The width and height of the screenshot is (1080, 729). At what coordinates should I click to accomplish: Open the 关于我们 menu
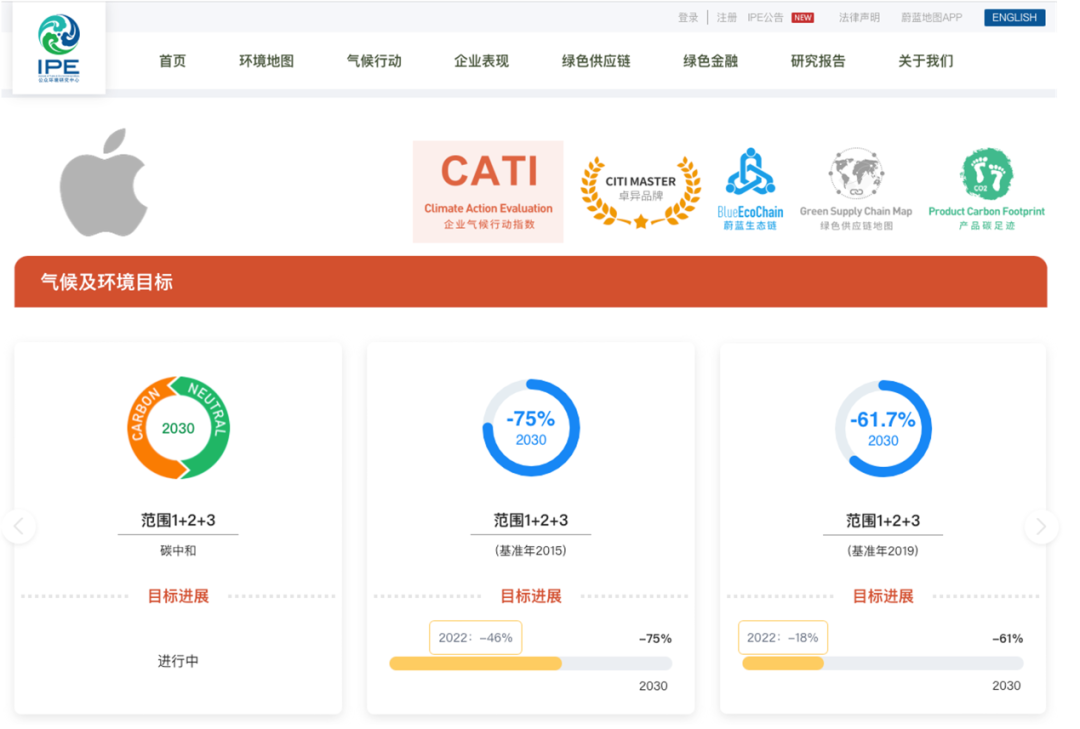(926, 61)
